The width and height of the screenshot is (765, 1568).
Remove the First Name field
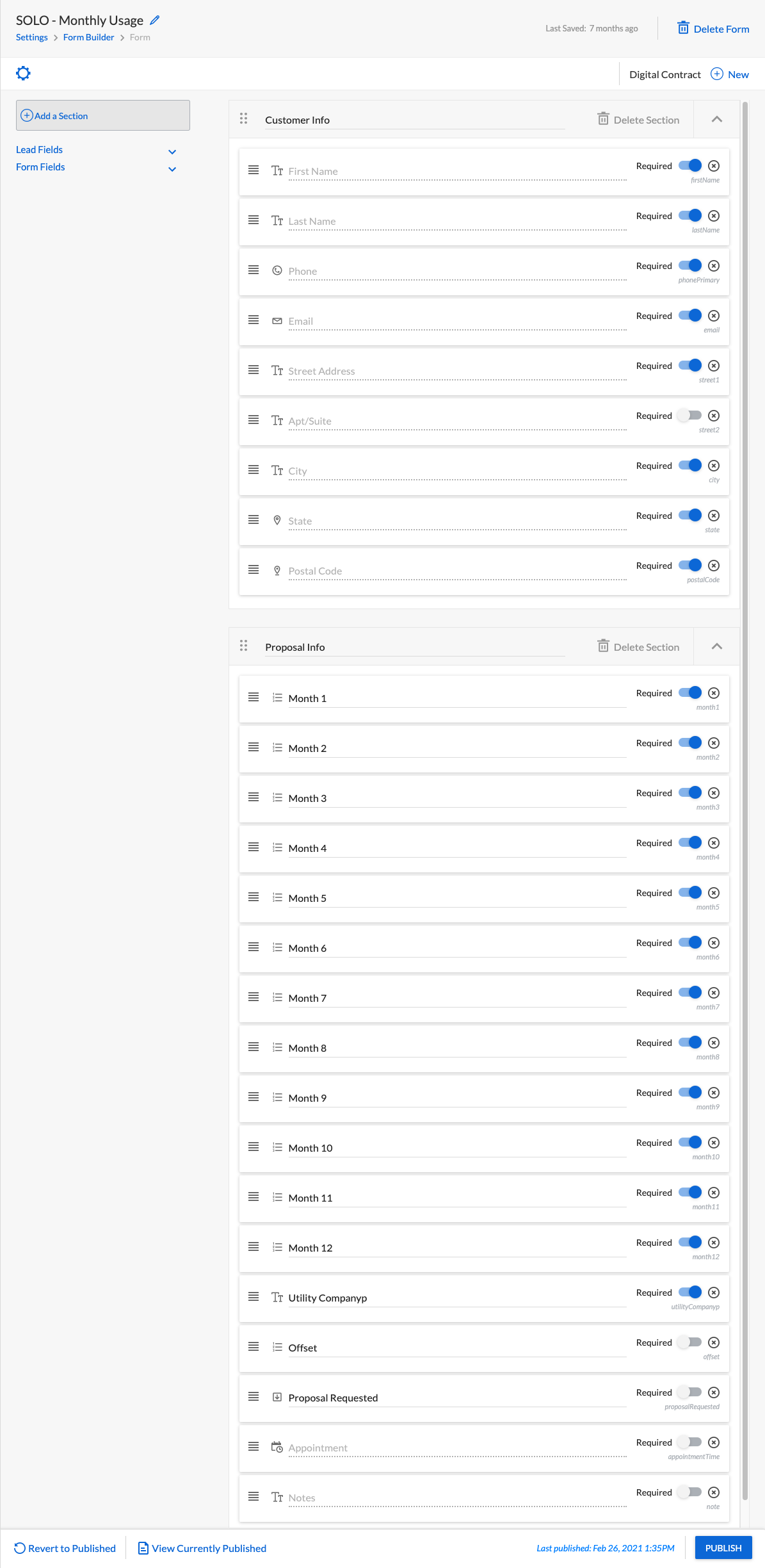point(714,166)
